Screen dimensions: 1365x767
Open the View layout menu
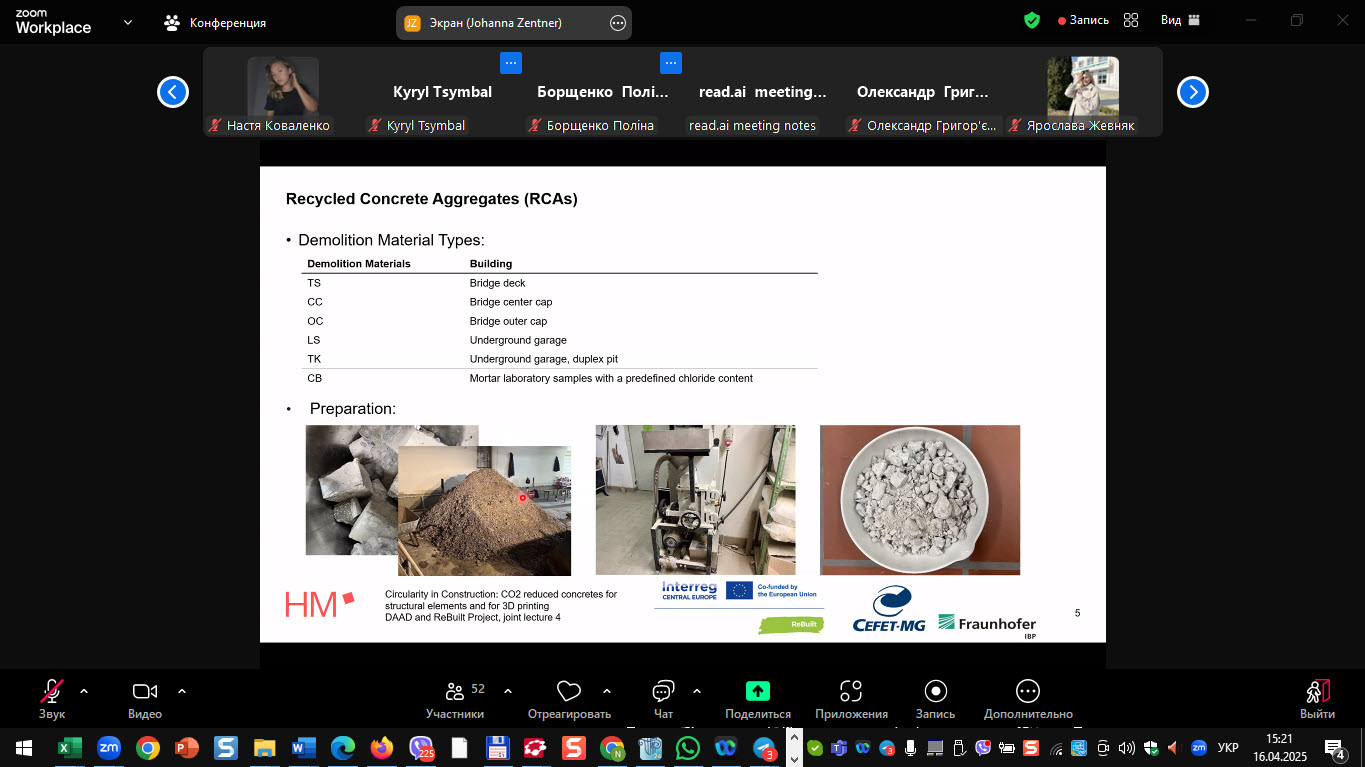(x=1179, y=20)
